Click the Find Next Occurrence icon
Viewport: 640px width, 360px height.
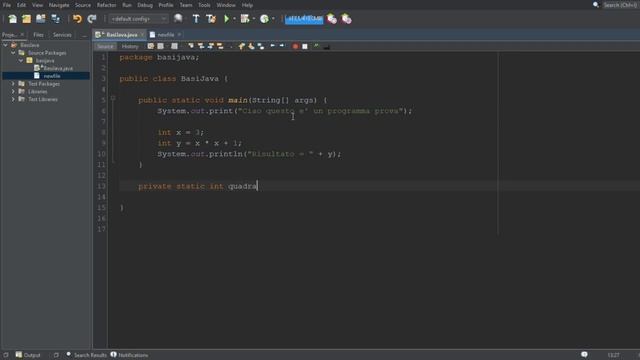click(x=211, y=46)
